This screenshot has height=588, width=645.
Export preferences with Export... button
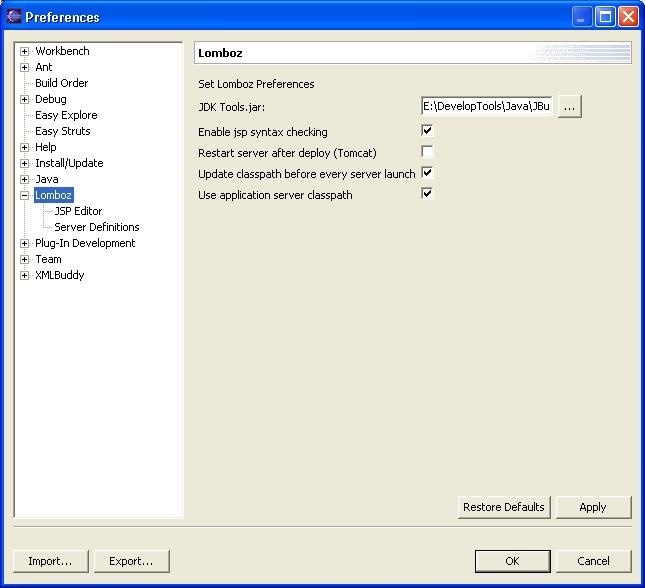pyautogui.click(x=131, y=561)
